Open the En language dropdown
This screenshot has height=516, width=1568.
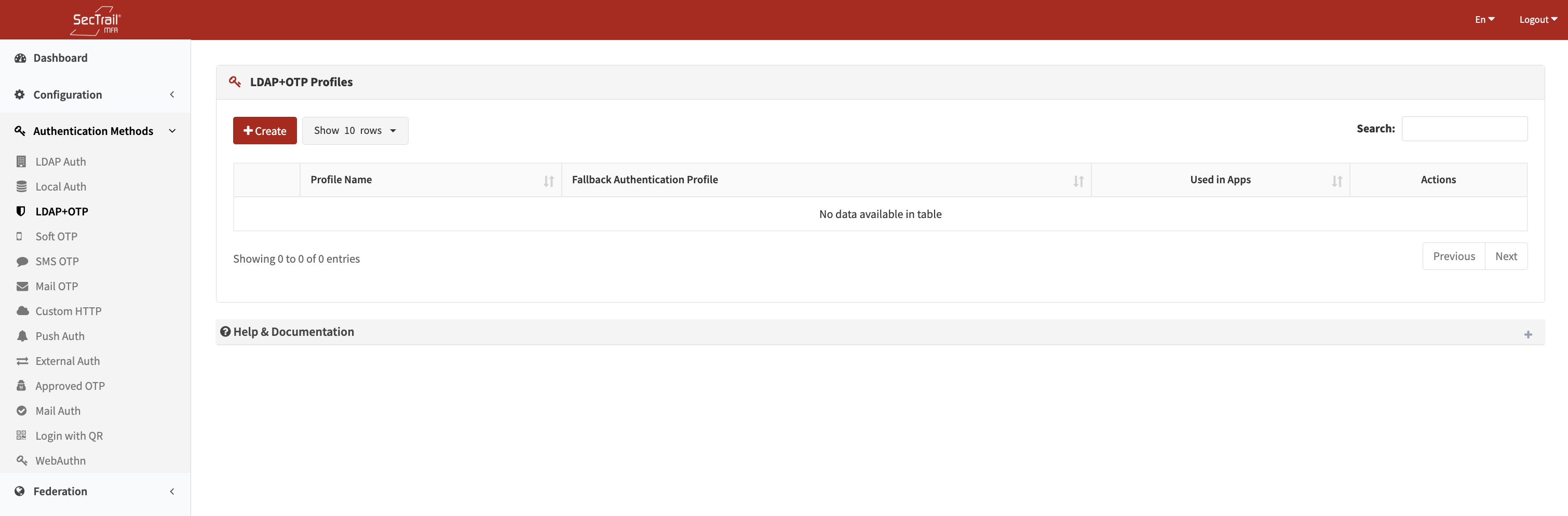click(1484, 20)
